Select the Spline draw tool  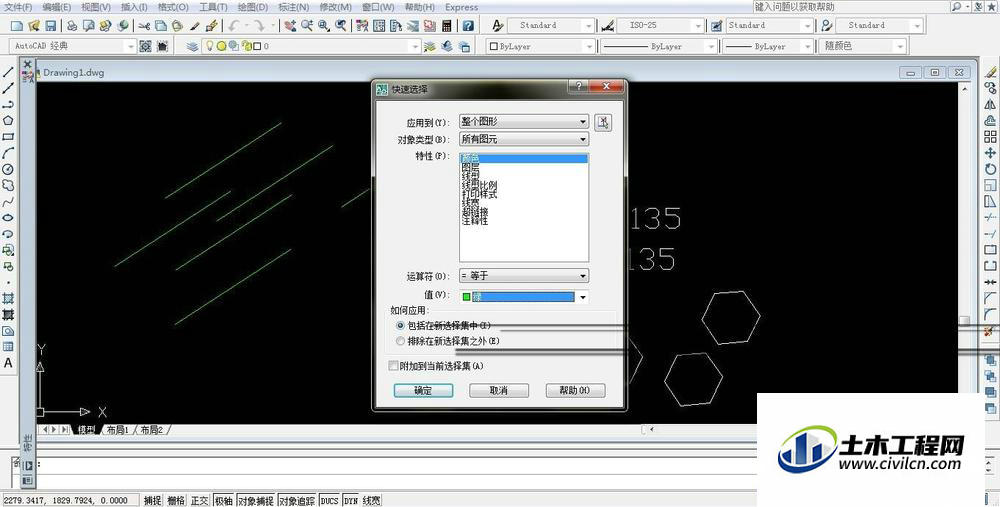[x=8, y=202]
